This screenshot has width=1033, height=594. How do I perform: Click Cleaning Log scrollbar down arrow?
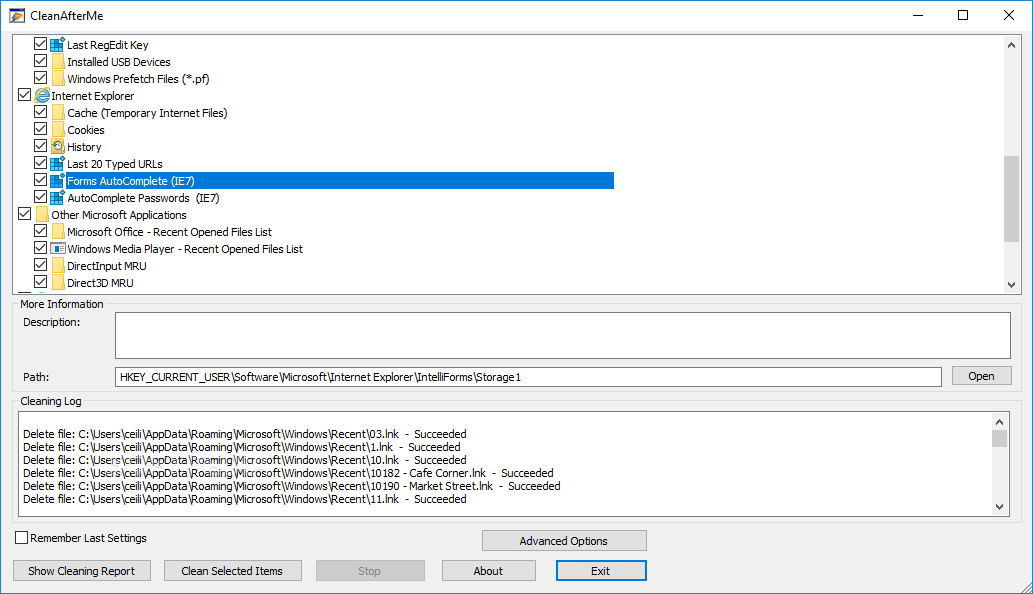999,506
